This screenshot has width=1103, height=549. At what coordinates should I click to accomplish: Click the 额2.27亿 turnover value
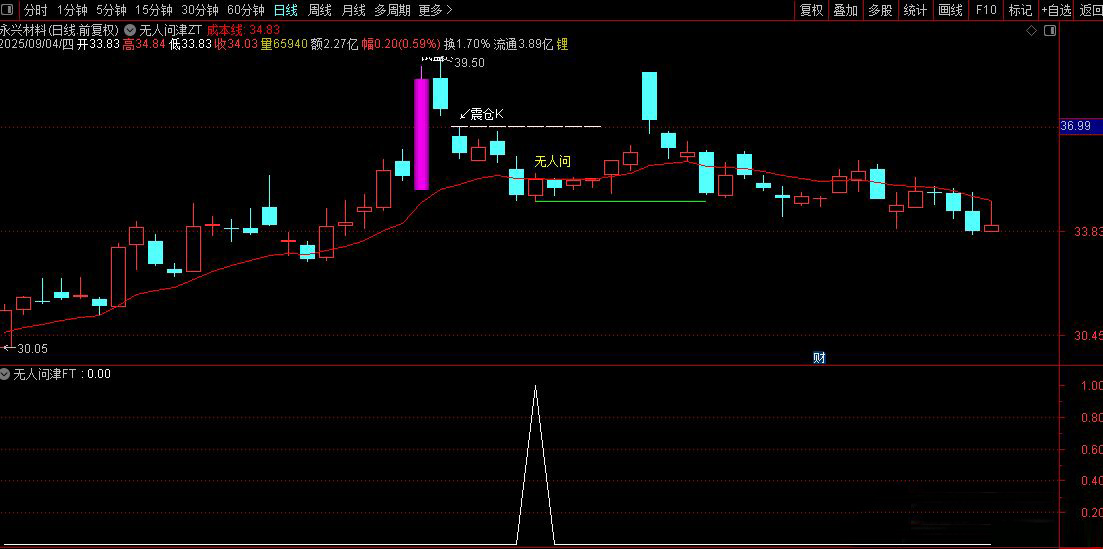tap(333, 44)
